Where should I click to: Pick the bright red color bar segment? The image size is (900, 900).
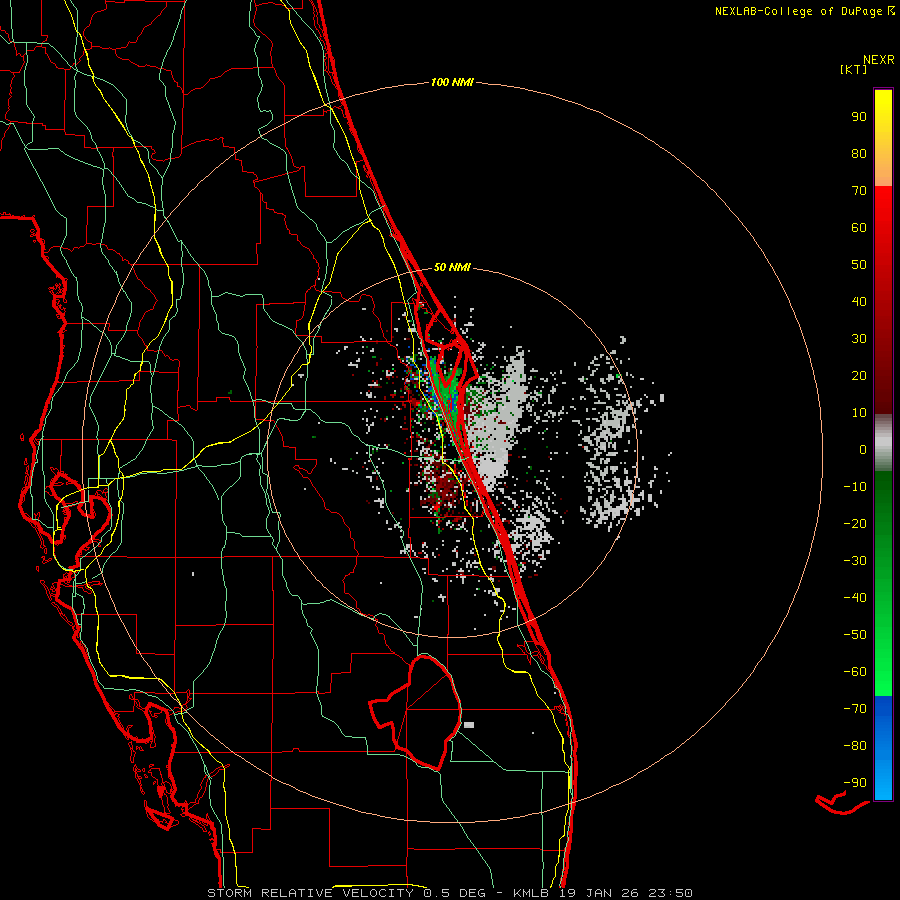click(883, 212)
